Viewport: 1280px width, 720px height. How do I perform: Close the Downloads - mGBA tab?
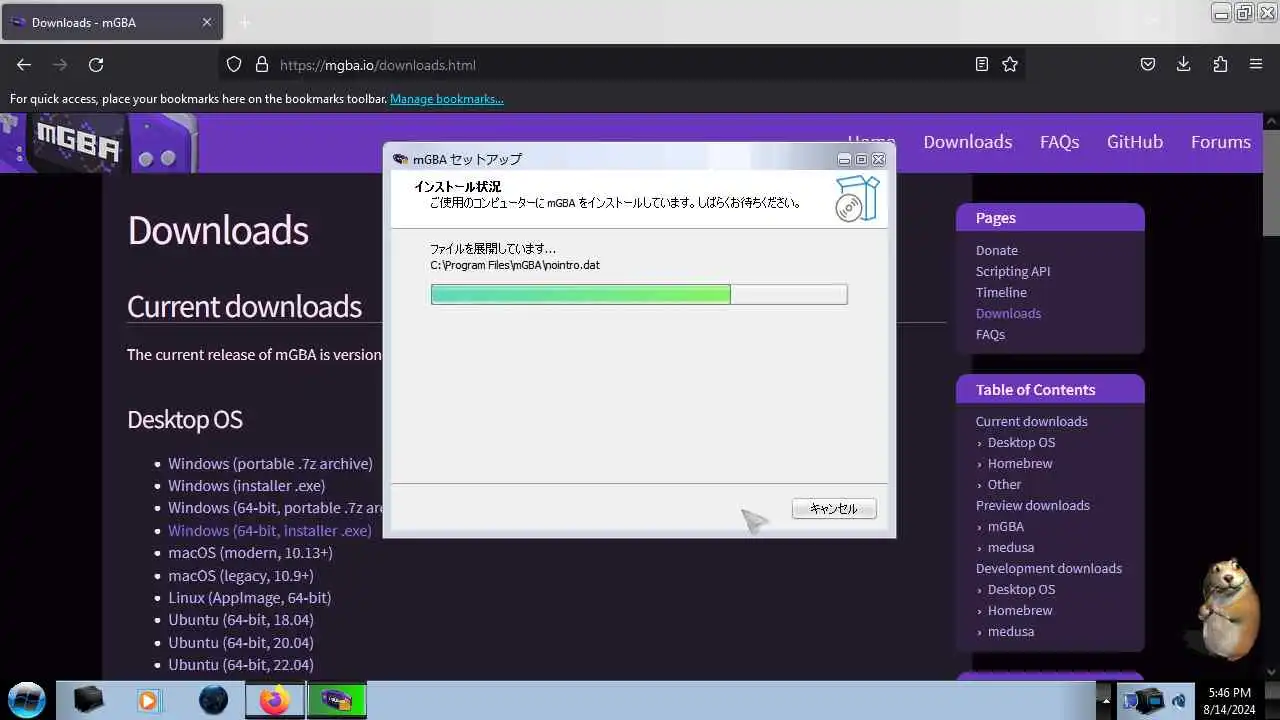point(207,22)
